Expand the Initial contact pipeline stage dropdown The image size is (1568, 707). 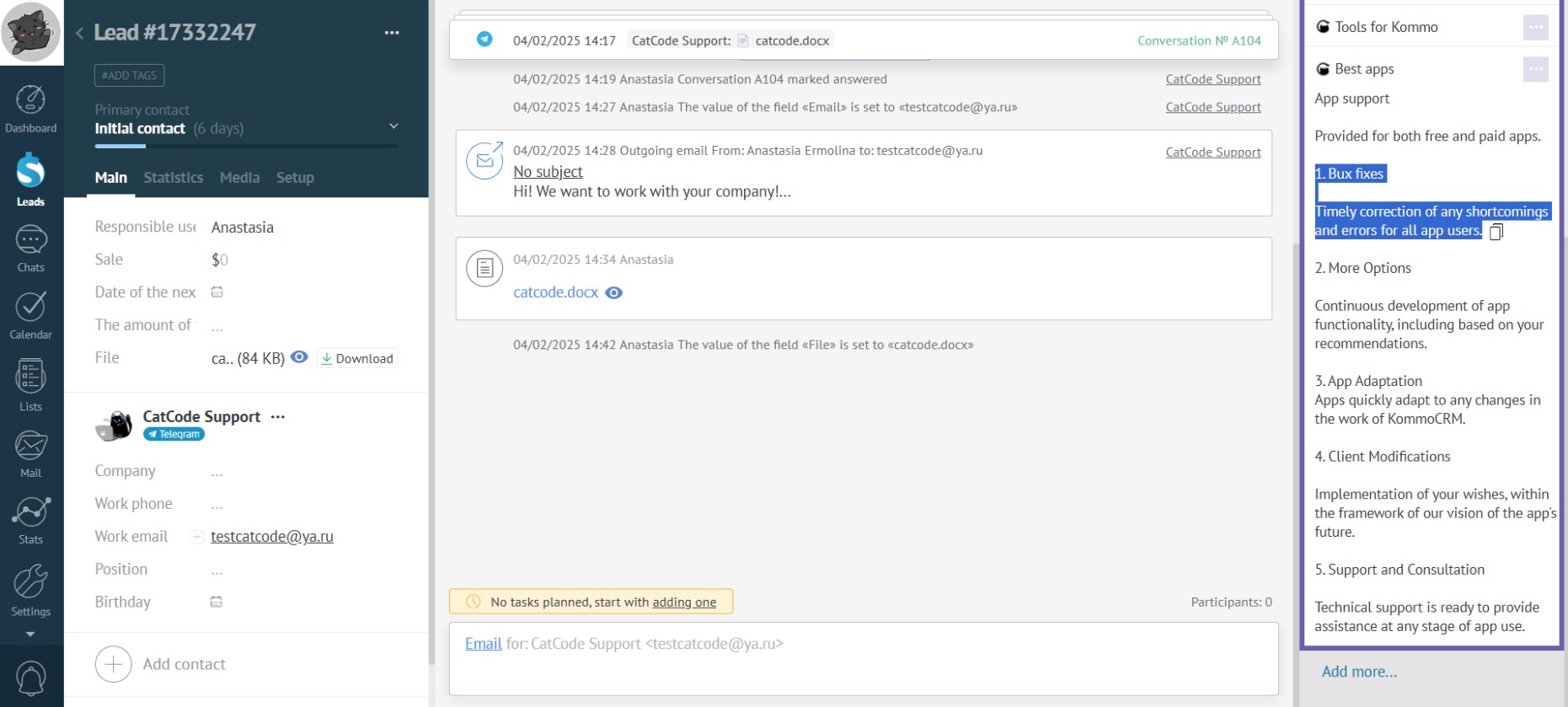[x=393, y=126]
